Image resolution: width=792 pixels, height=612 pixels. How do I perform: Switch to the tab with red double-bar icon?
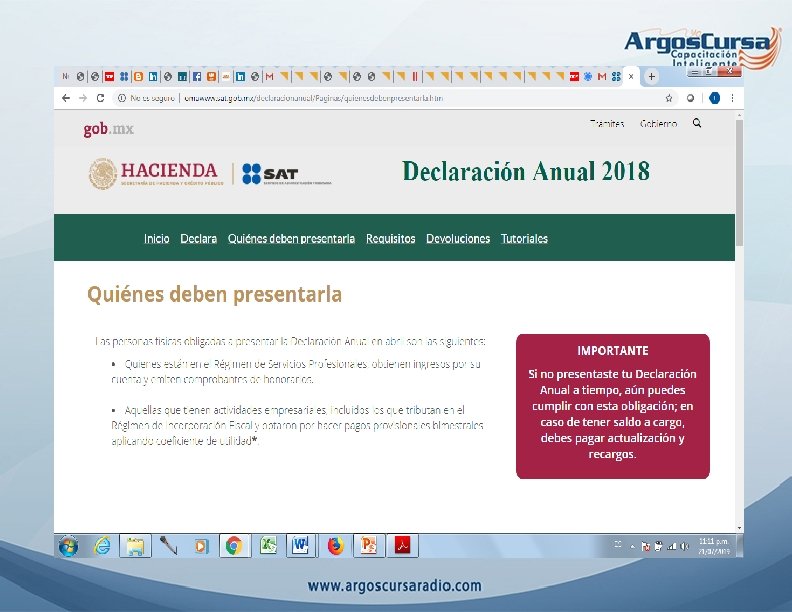tap(414, 77)
